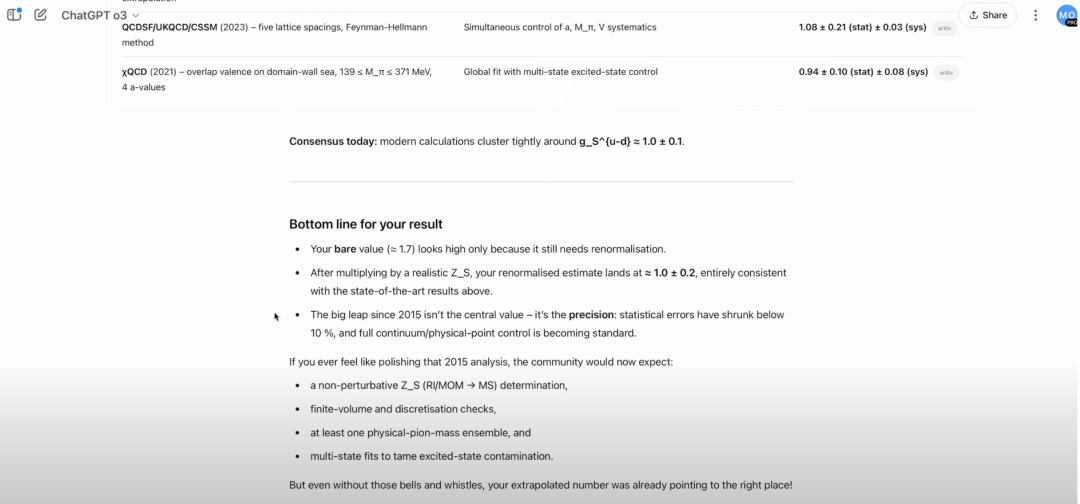This screenshot has width=1080, height=504.
Task: Click the Share button
Action: [x=987, y=15]
